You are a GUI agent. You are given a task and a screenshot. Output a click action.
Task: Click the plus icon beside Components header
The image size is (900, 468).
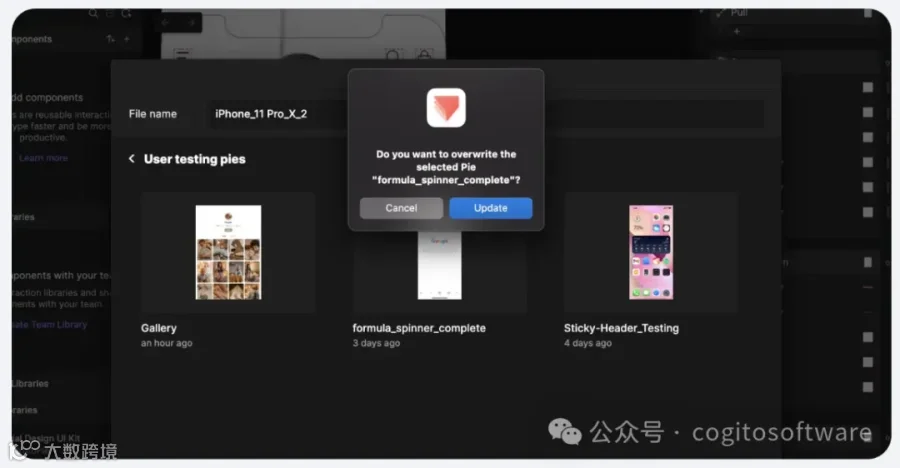(126, 39)
